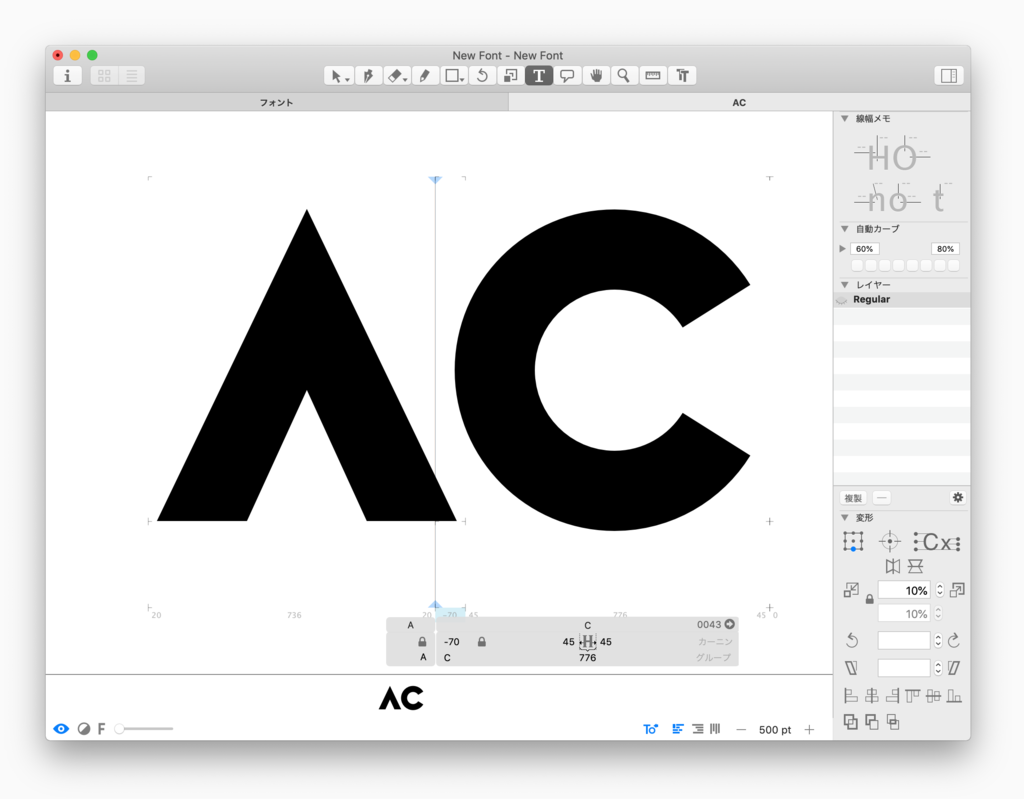Screen dimensions: 1024x799
Task: Collapse the 自動カーブ section
Action: (844, 229)
